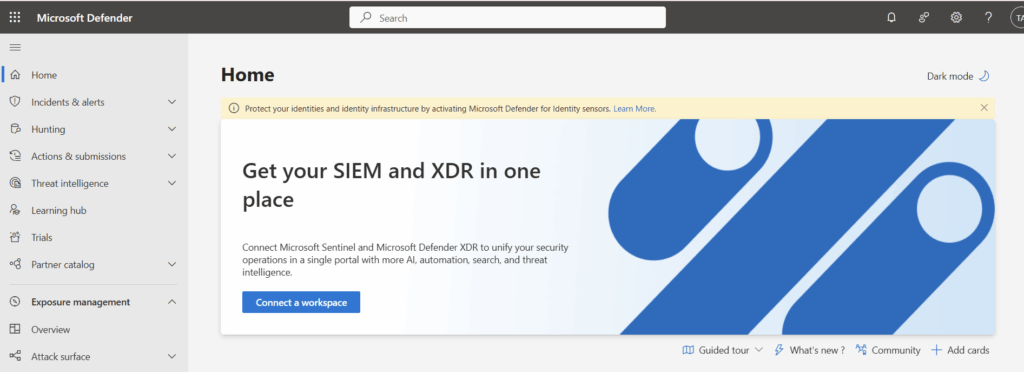1024x372 pixels.
Task: Click the Attack surface icon
Action: click(15, 356)
